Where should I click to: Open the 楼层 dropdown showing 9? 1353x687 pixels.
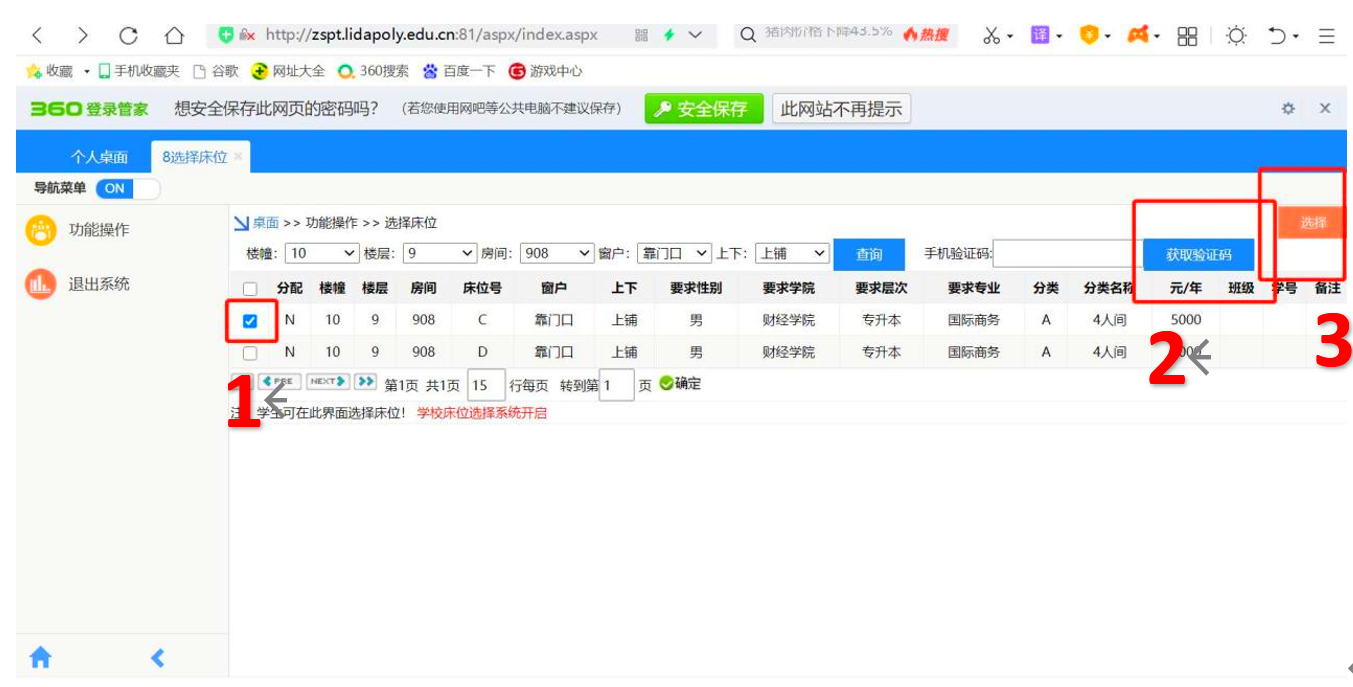click(x=441, y=254)
